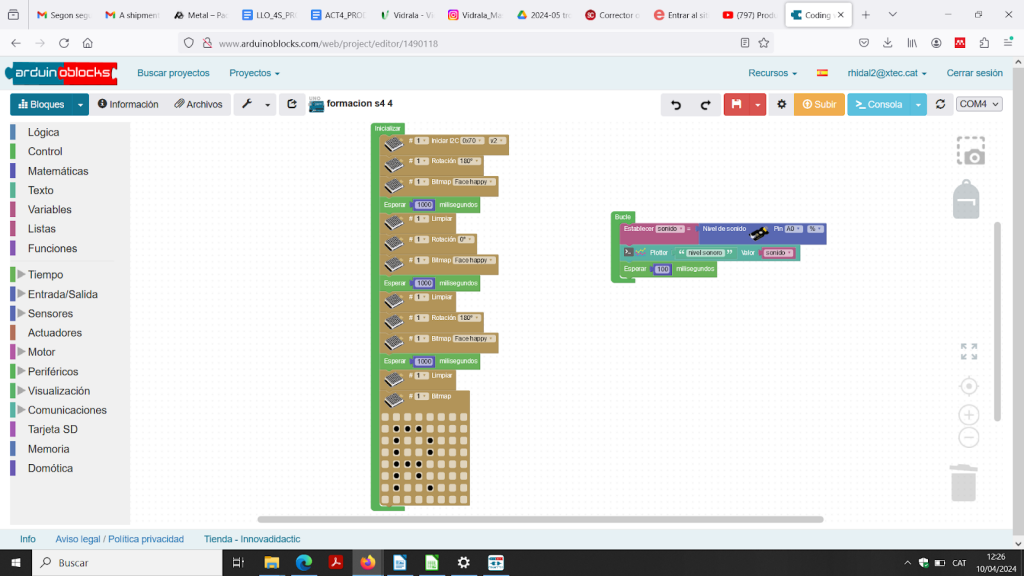Open Firefox from the Windows taskbar
1024x576 pixels.
367,563
